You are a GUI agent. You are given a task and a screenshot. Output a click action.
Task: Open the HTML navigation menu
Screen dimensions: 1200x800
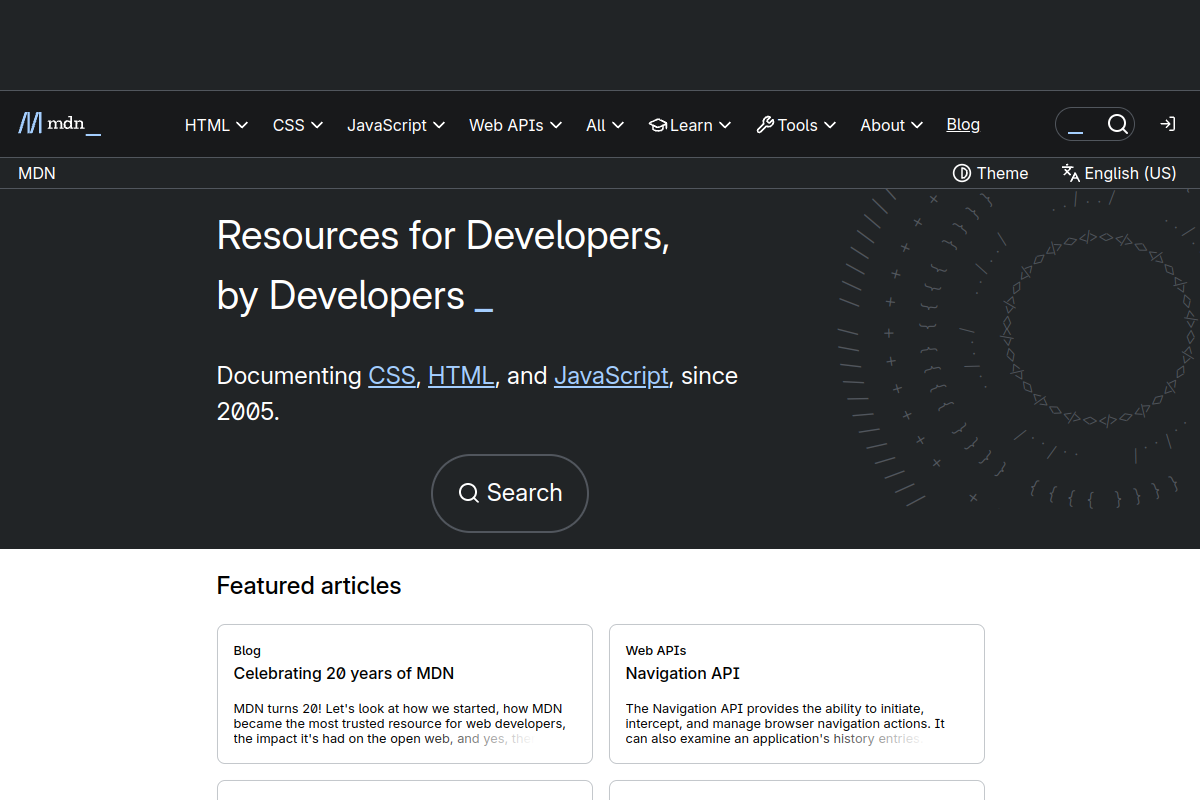pyautogui.click(x=217, y=125)
